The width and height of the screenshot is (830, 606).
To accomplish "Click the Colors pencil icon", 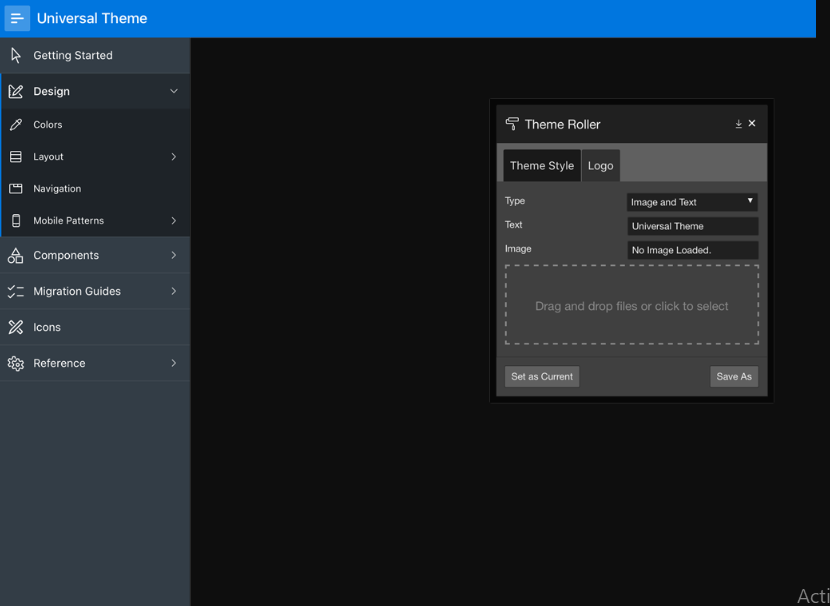I will [x=15, y=125].
